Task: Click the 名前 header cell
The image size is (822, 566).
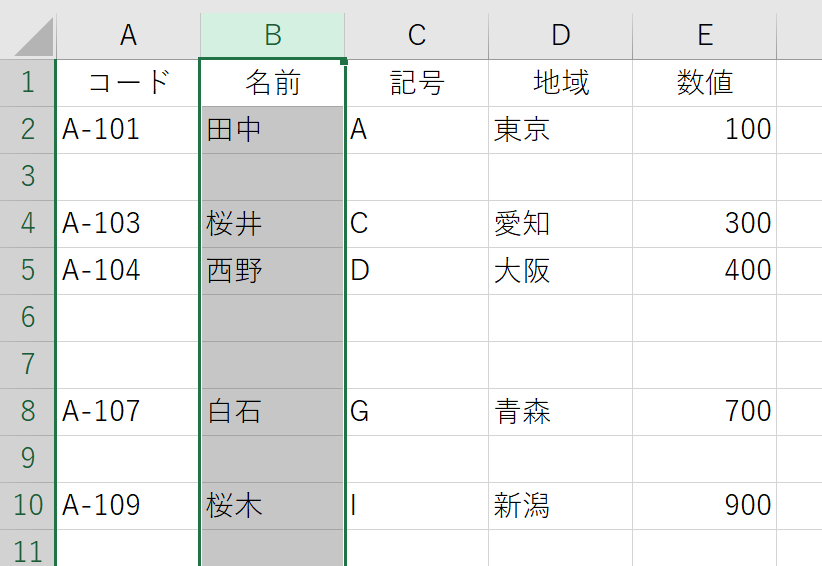Action: point(273,83)
